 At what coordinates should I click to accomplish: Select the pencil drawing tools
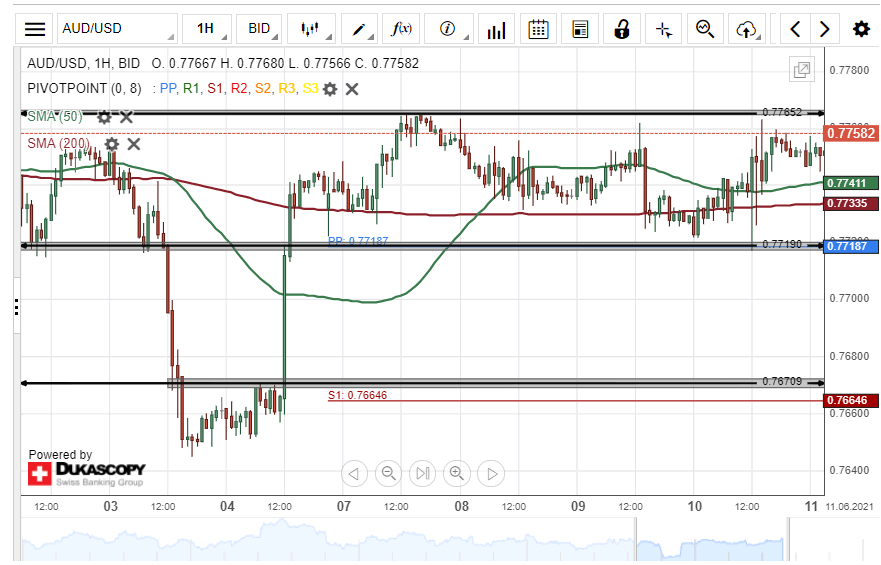pyautogui.click(x=359, y=29)
